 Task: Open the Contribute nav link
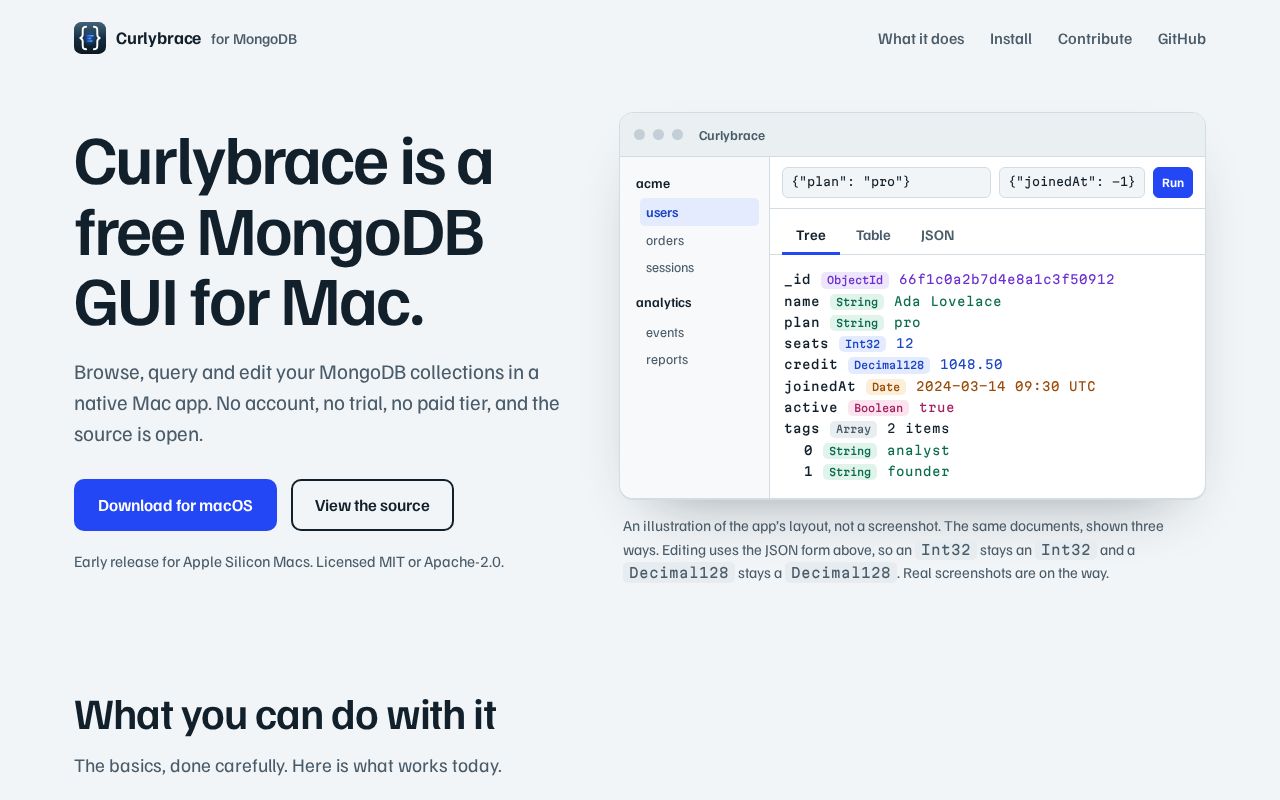pos(1095,39)
